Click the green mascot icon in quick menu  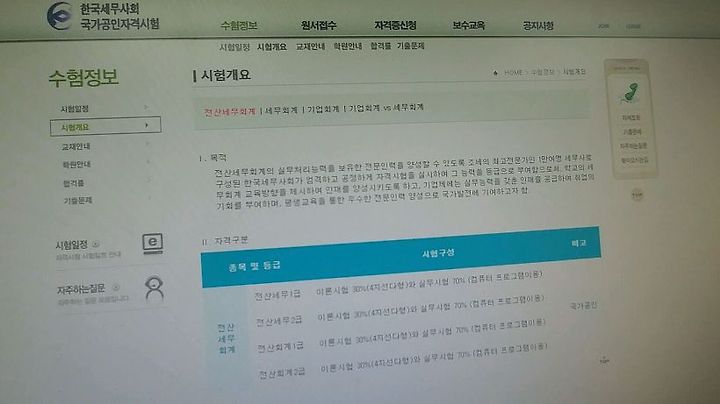[630, 93]
